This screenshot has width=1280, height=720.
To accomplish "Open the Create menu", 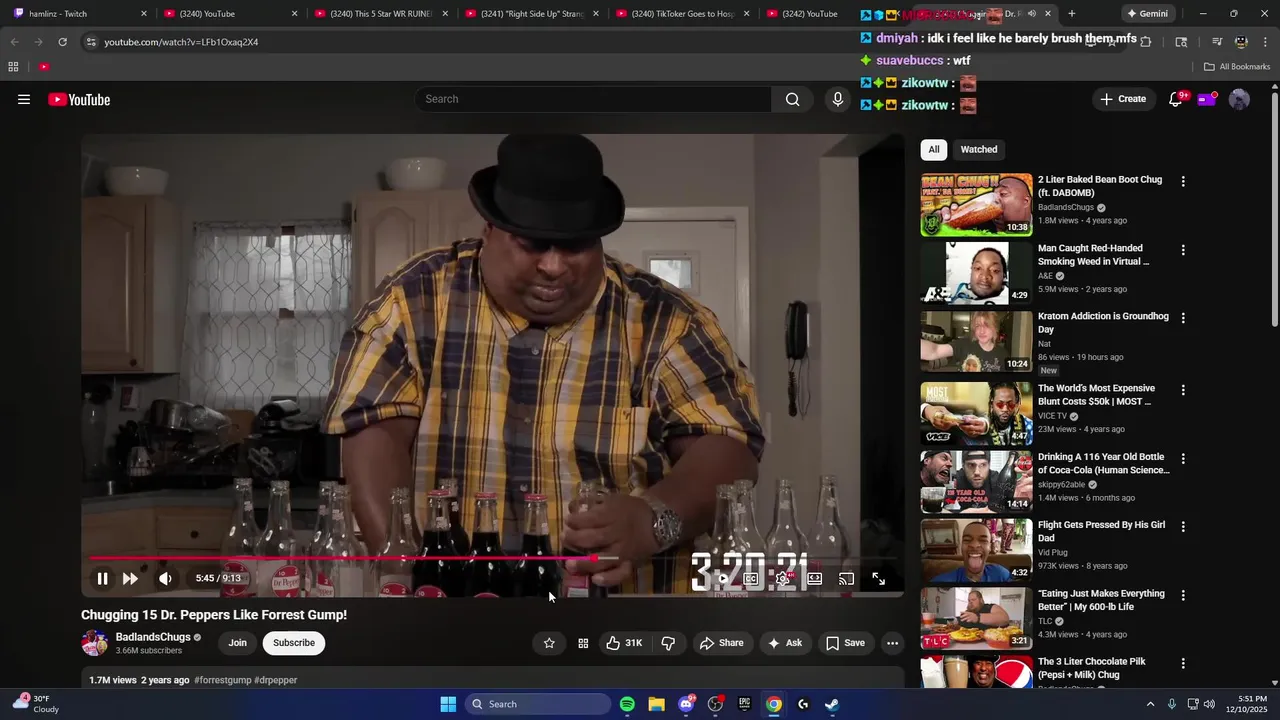I will click(x=1123, y=99).
